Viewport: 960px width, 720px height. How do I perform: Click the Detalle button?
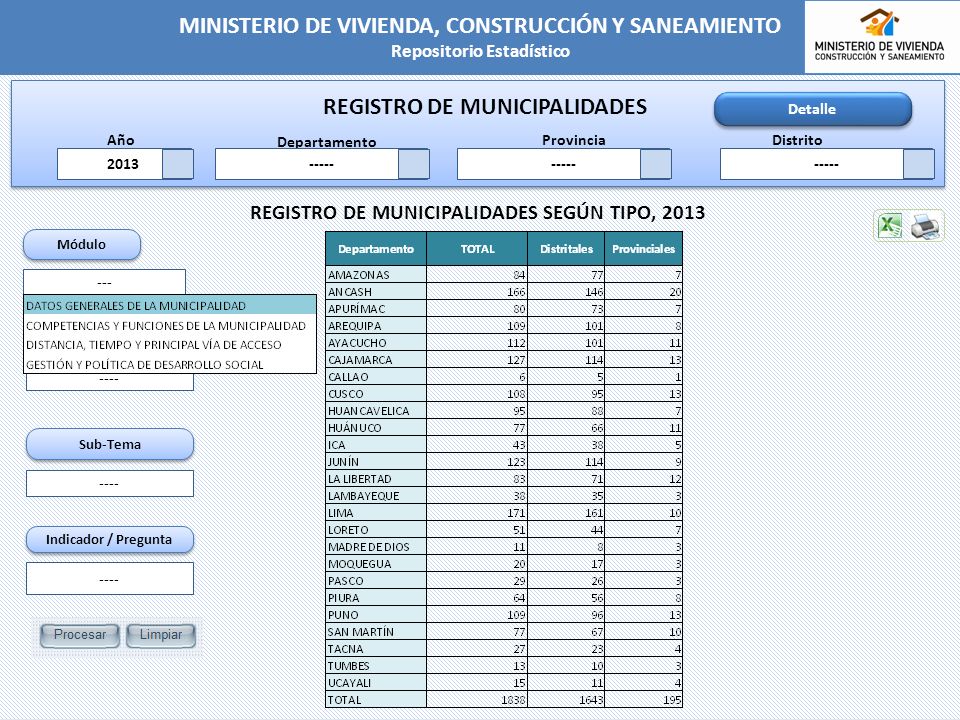(812, 109)
